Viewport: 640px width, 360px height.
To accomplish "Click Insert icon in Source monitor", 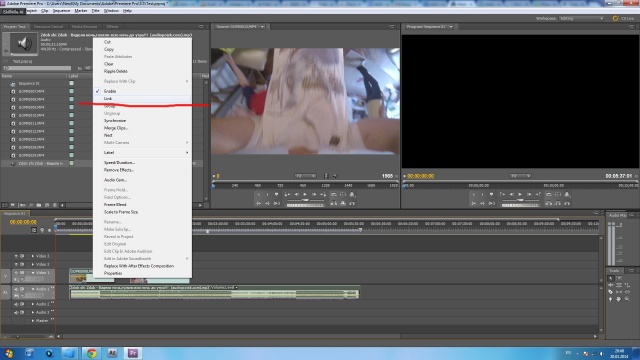I will tap(334, 203).
